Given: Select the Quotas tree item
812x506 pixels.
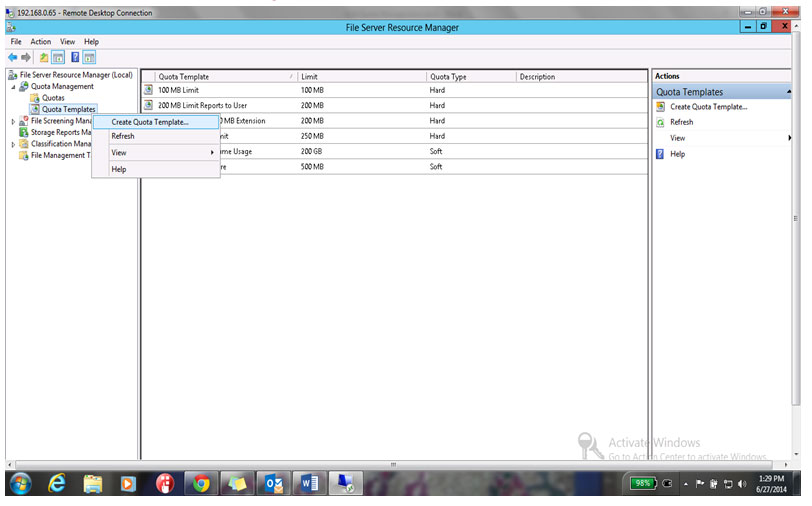Looking at the screenshot, I should click(x=53, y=98).
